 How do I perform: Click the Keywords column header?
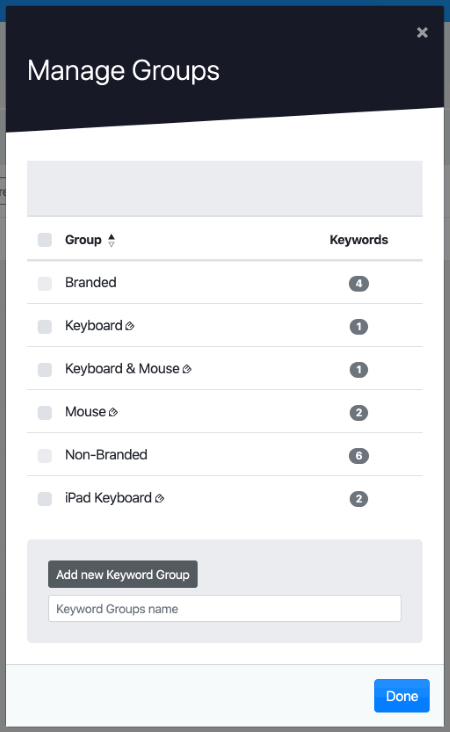pyautogui.click(x=359, y=239)
